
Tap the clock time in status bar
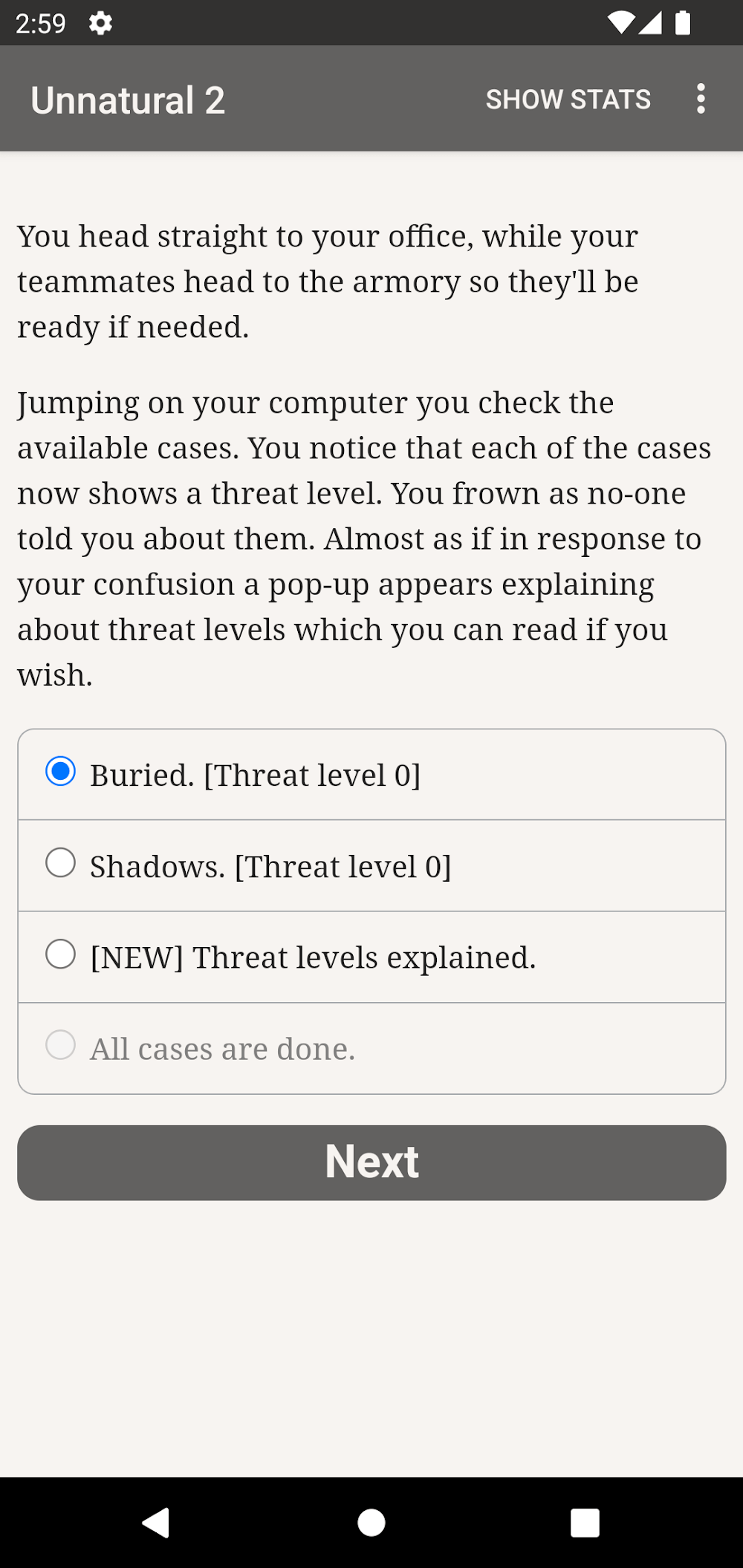click(41, 24)
